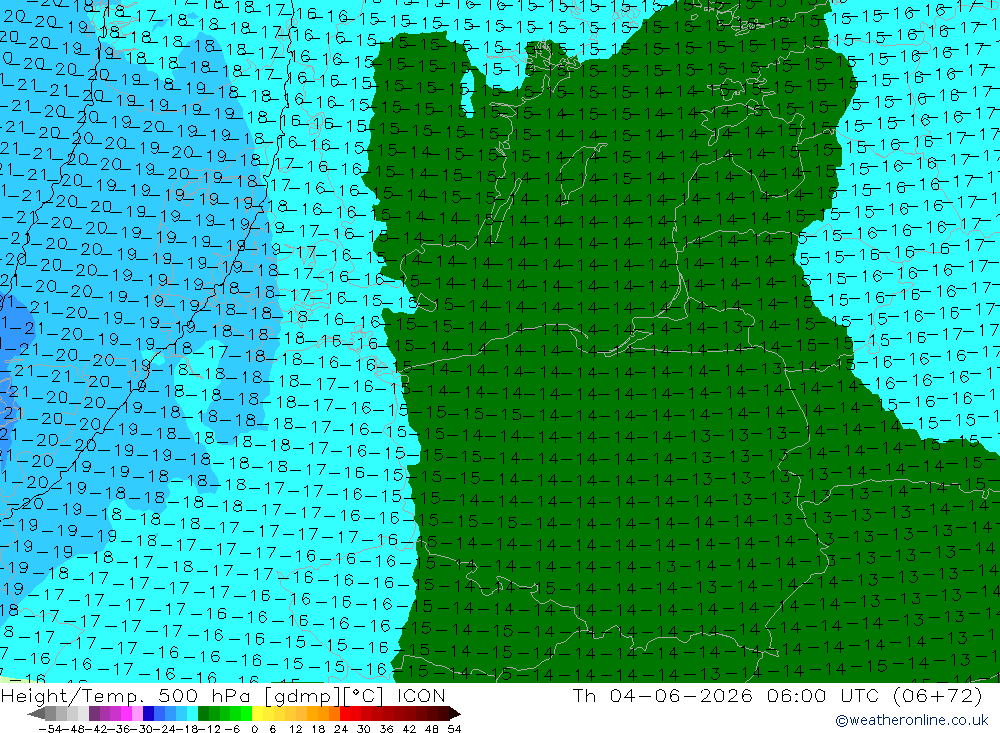Select the yellow swatch in the temperature legend
This screenshot has height=733, width=1000.
258,714
